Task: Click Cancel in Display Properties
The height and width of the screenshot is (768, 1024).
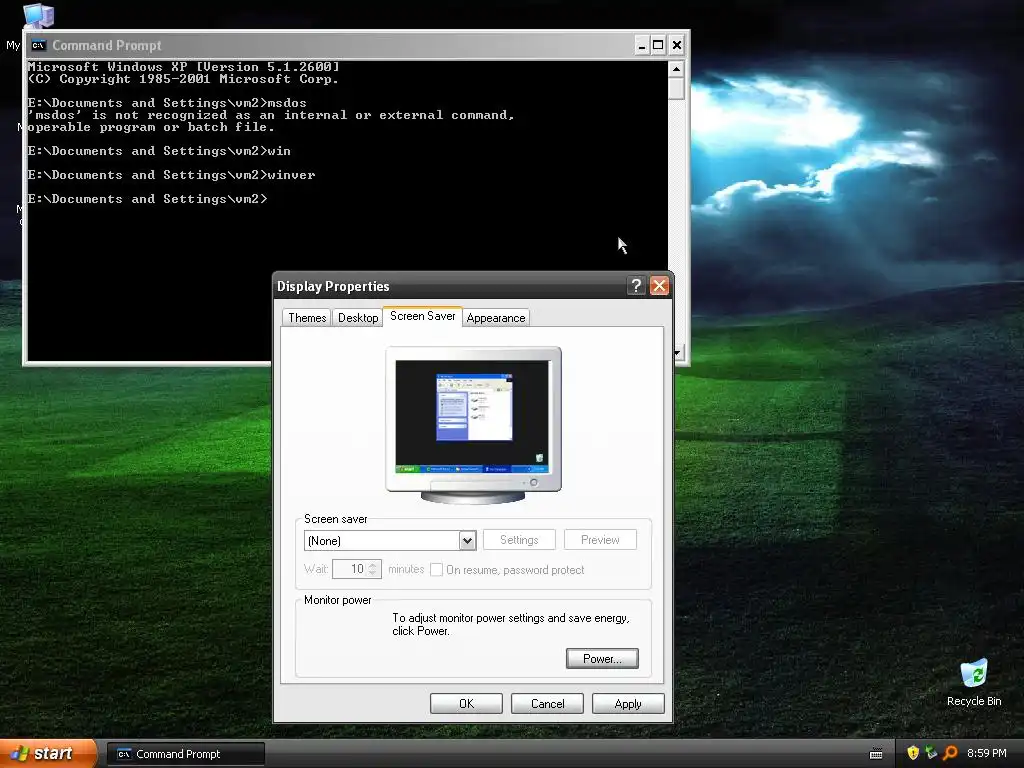Action: click(x=547, y=703)
